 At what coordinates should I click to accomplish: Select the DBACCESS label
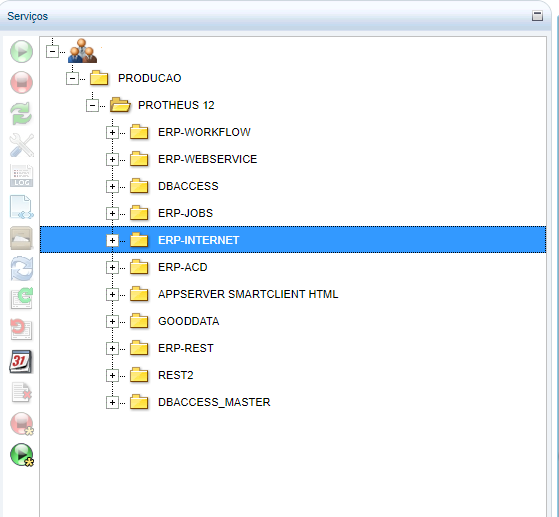(x=188, y=186)
